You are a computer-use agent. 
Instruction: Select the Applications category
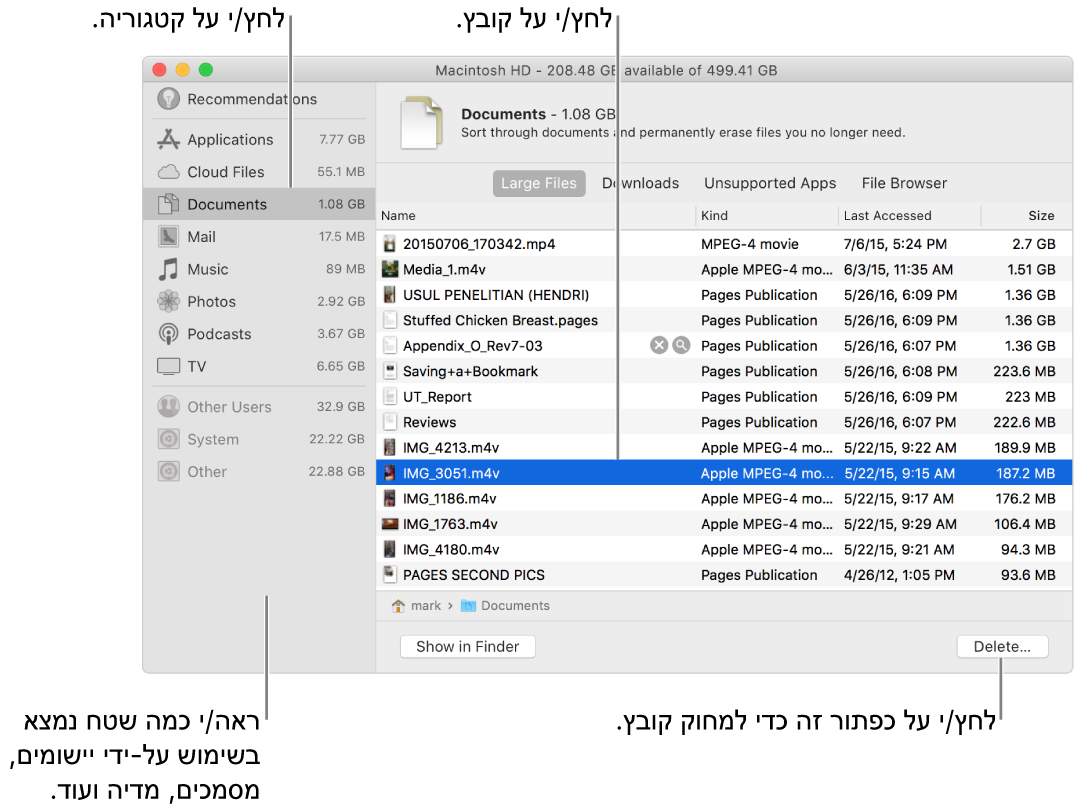click(259, 139)
